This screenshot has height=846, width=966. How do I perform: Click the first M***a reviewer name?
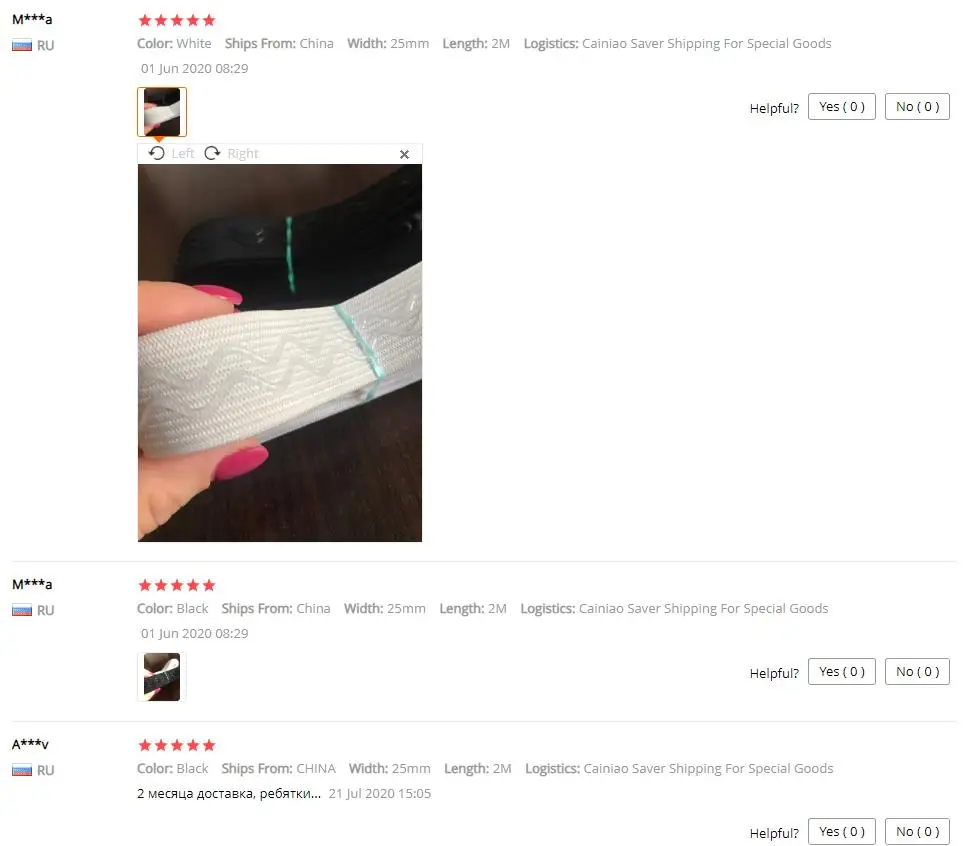coord(32,19)
